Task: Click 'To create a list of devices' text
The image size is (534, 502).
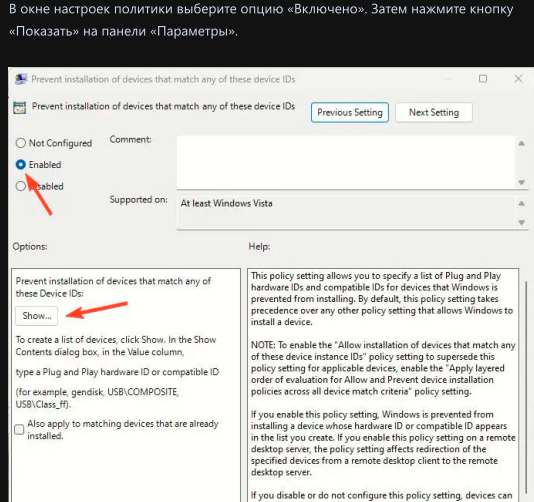Action: 116,346
